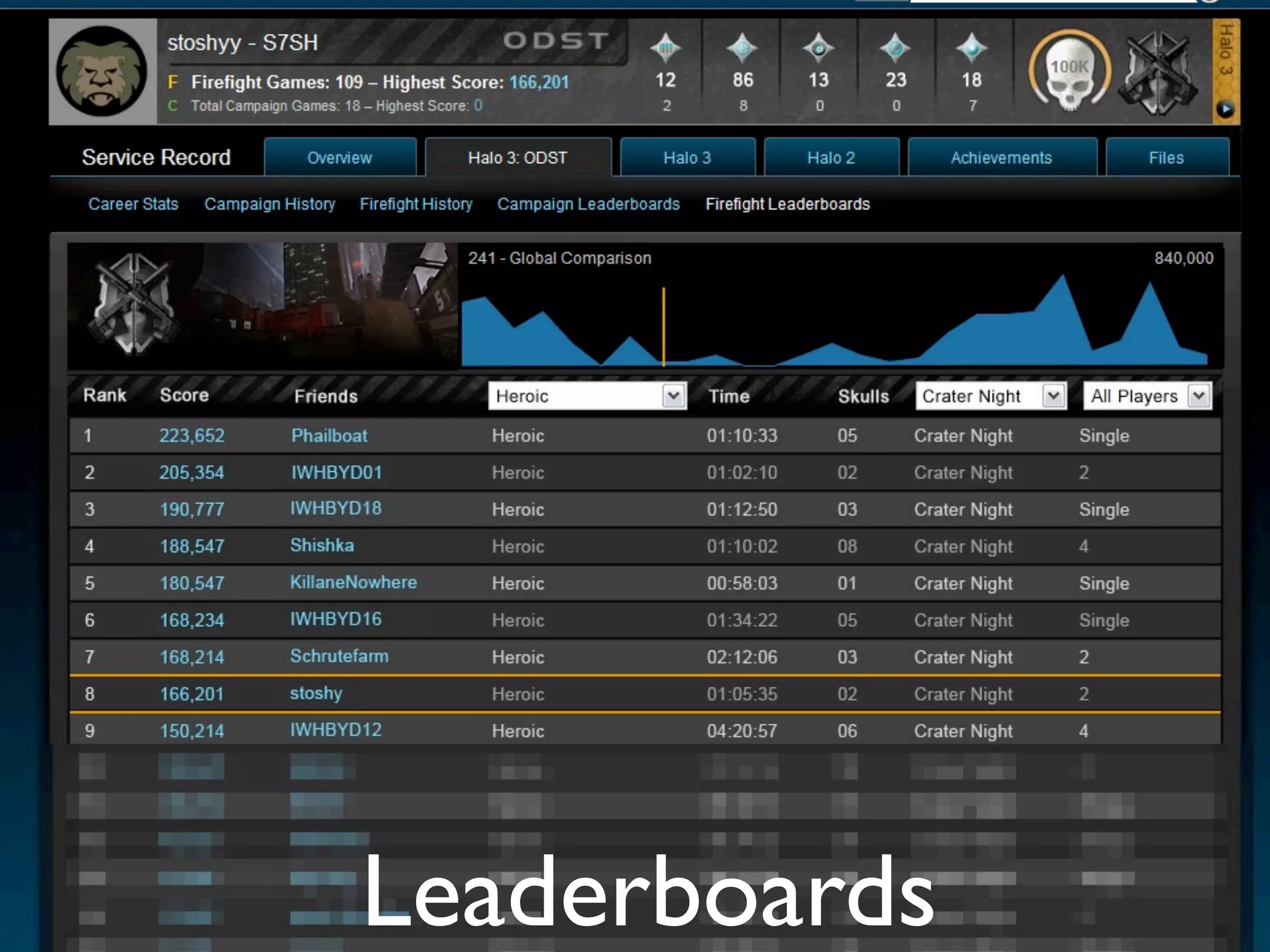The image size is (1270, 952).
Task: Click the 100K skull badge
Action: (1069, 71)
